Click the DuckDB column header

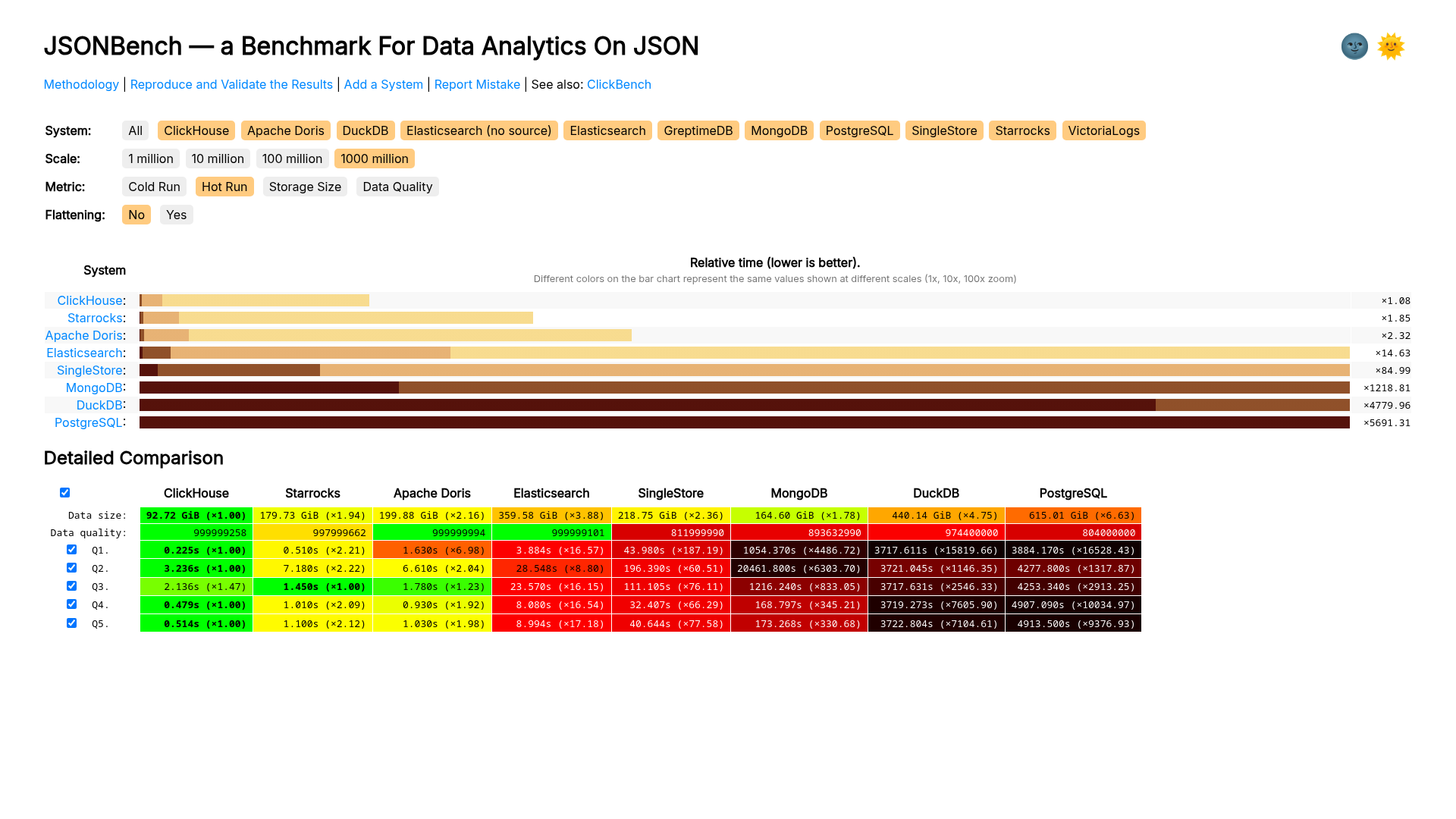[x=936, y=493]
